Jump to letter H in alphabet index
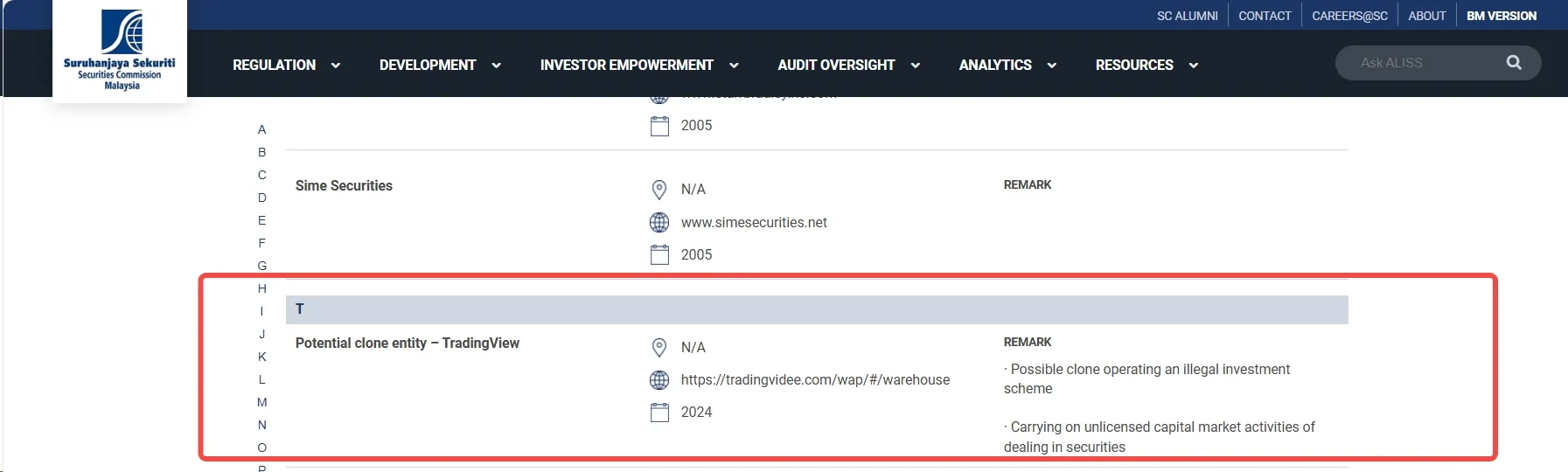This screenshot has height=472, width=1568. [261, 288]
